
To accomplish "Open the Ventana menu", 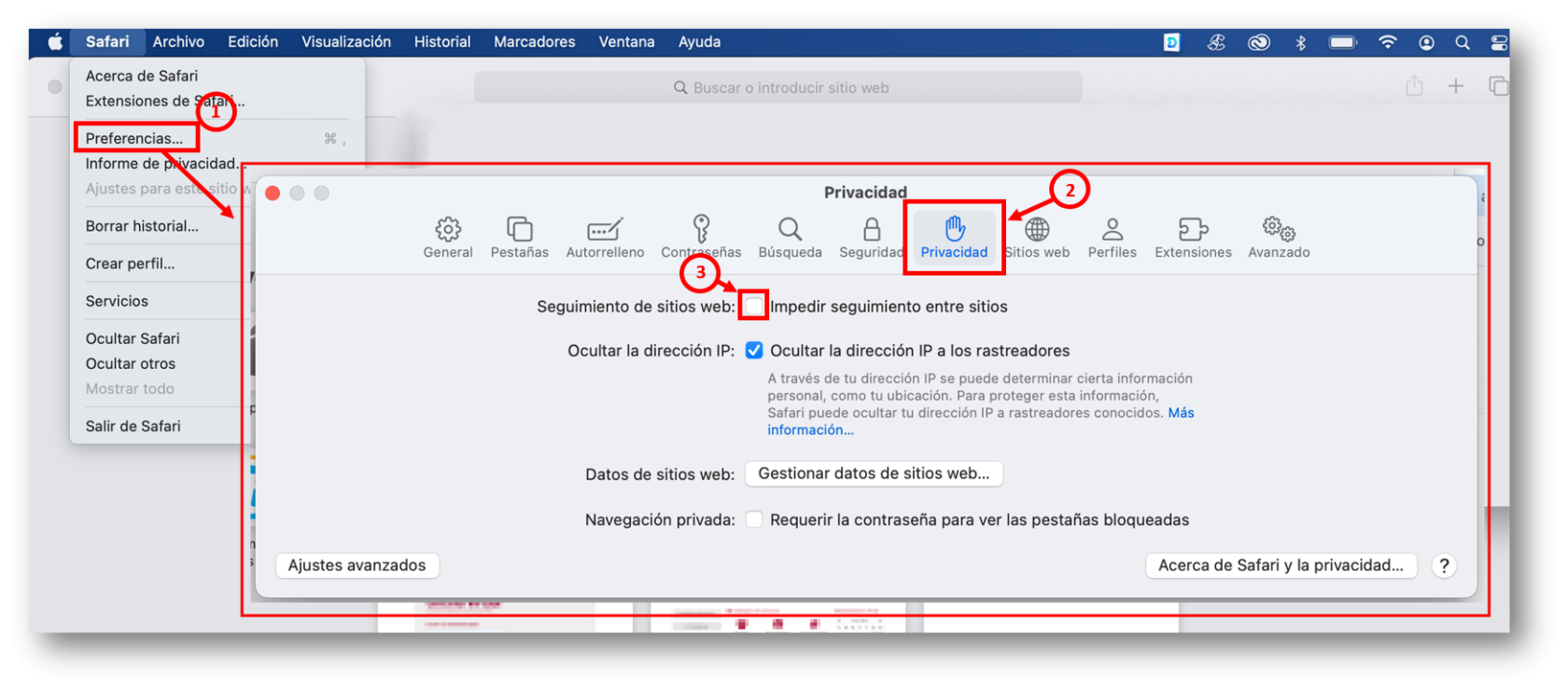I will pyautogui.click(x=626, y=42).
